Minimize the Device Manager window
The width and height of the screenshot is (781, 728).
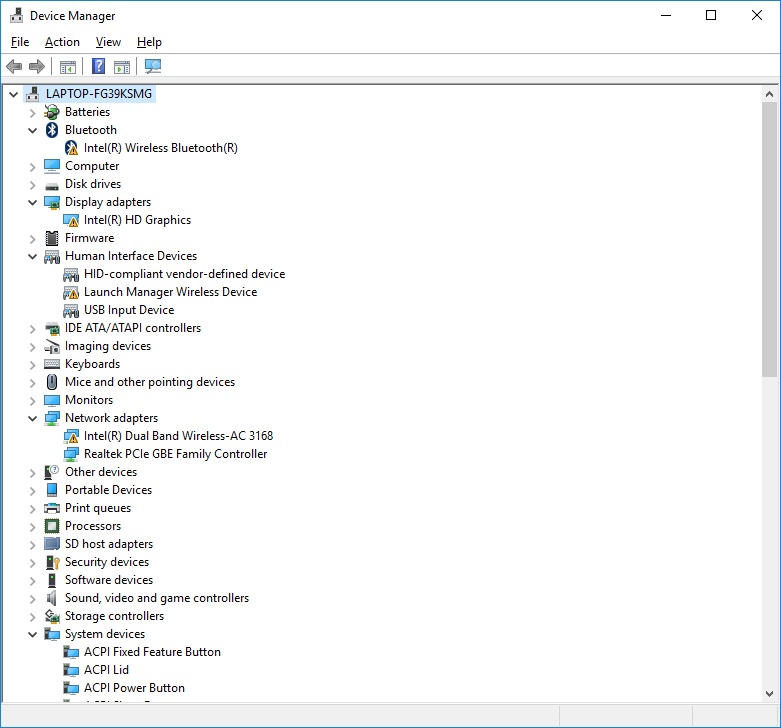pyautogui.click(x=665, y=15)
